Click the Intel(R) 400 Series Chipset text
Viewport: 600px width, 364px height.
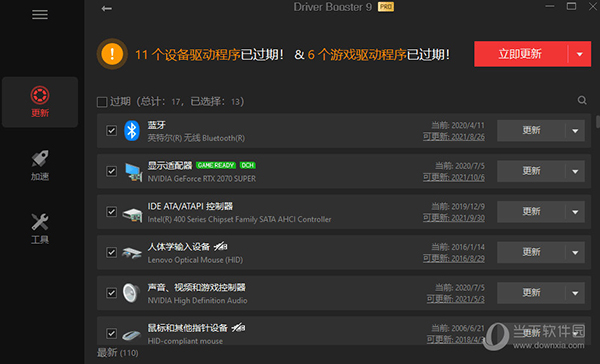[x=240, y=219]
